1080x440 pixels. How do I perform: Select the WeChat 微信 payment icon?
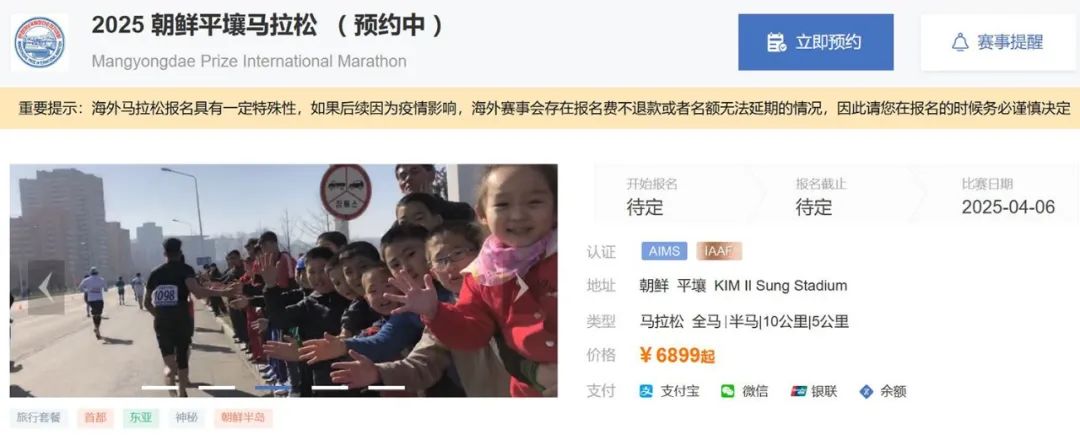728,391
